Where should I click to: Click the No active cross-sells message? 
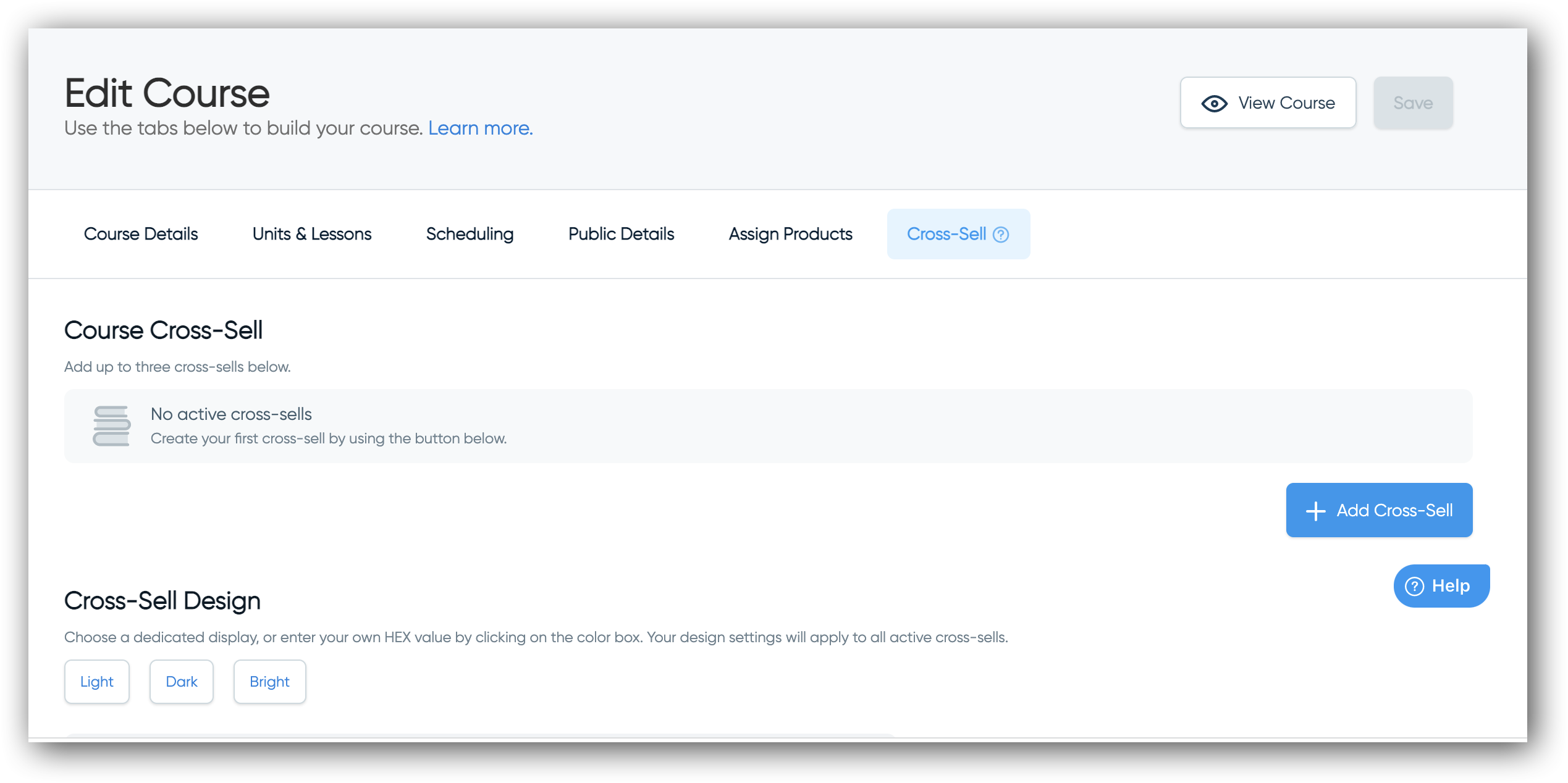coord(231,414)
